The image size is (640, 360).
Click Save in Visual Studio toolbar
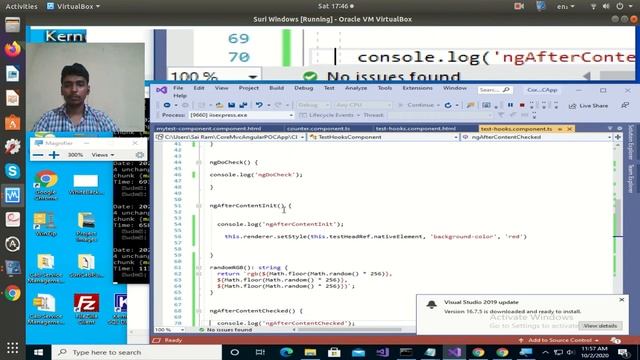click(231, 105)
